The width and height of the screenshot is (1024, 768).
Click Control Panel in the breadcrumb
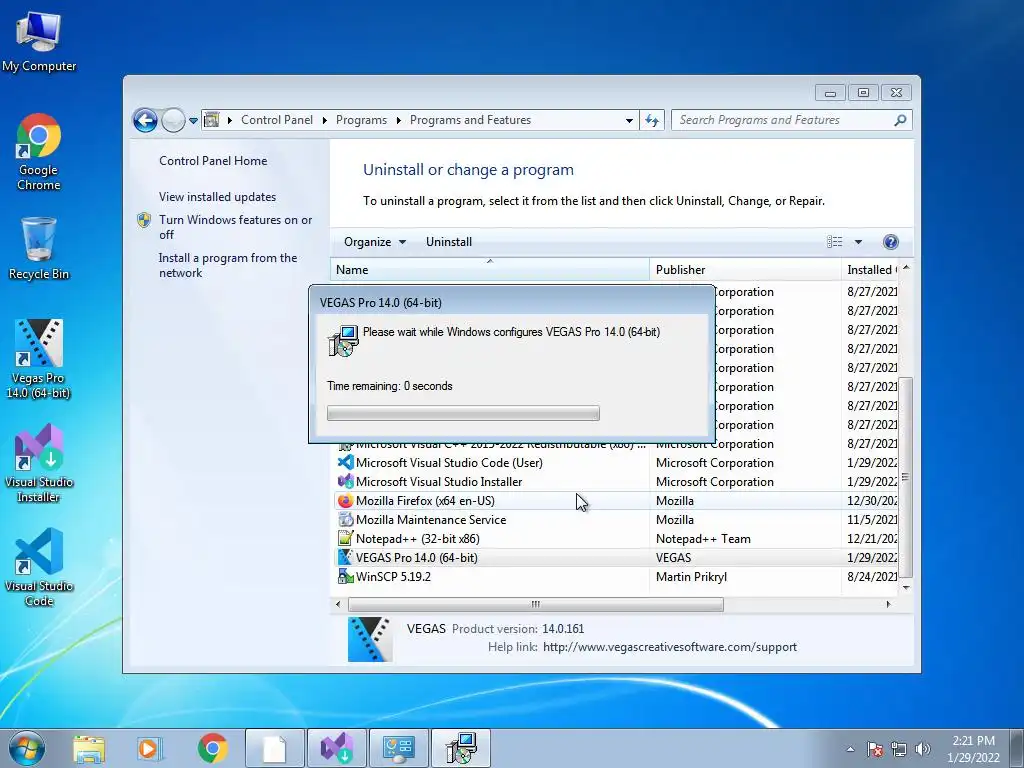(277, 120)
